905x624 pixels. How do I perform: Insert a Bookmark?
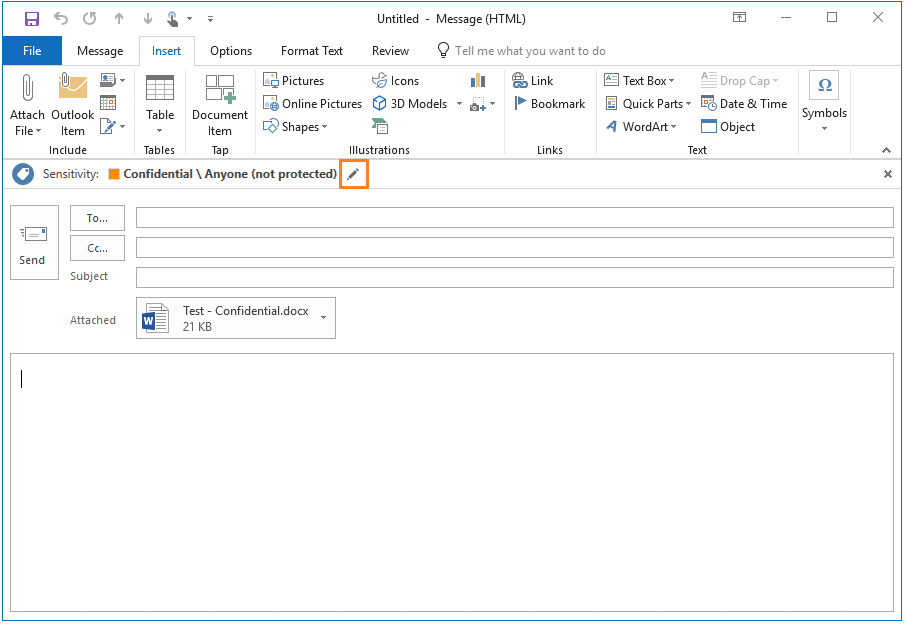pos(549,104)
